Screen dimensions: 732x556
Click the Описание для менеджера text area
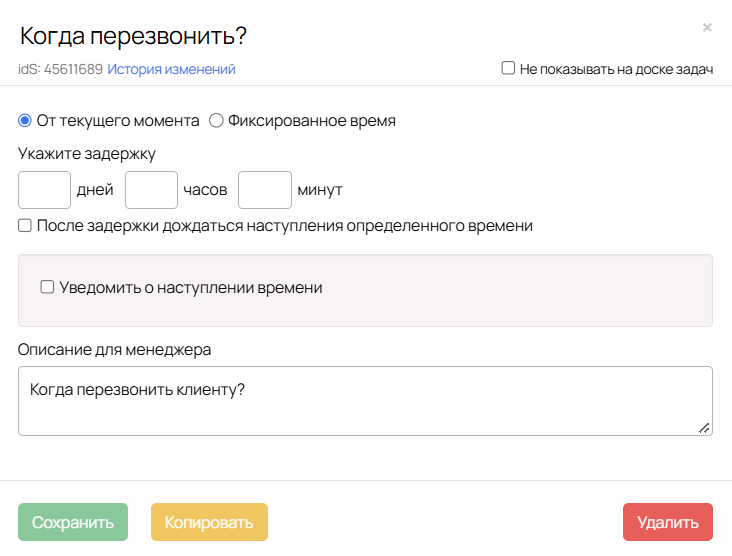coord(365,401)
